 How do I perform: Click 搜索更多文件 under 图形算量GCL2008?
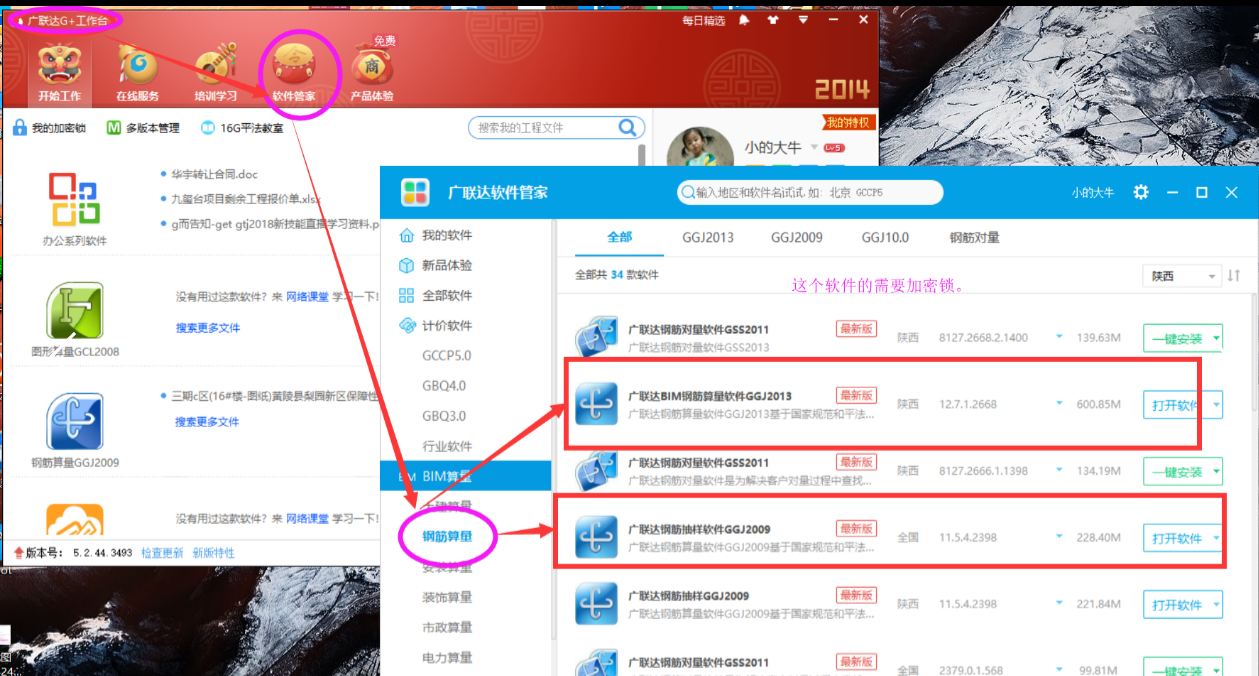pyautogui.click(x=208, y=328)
